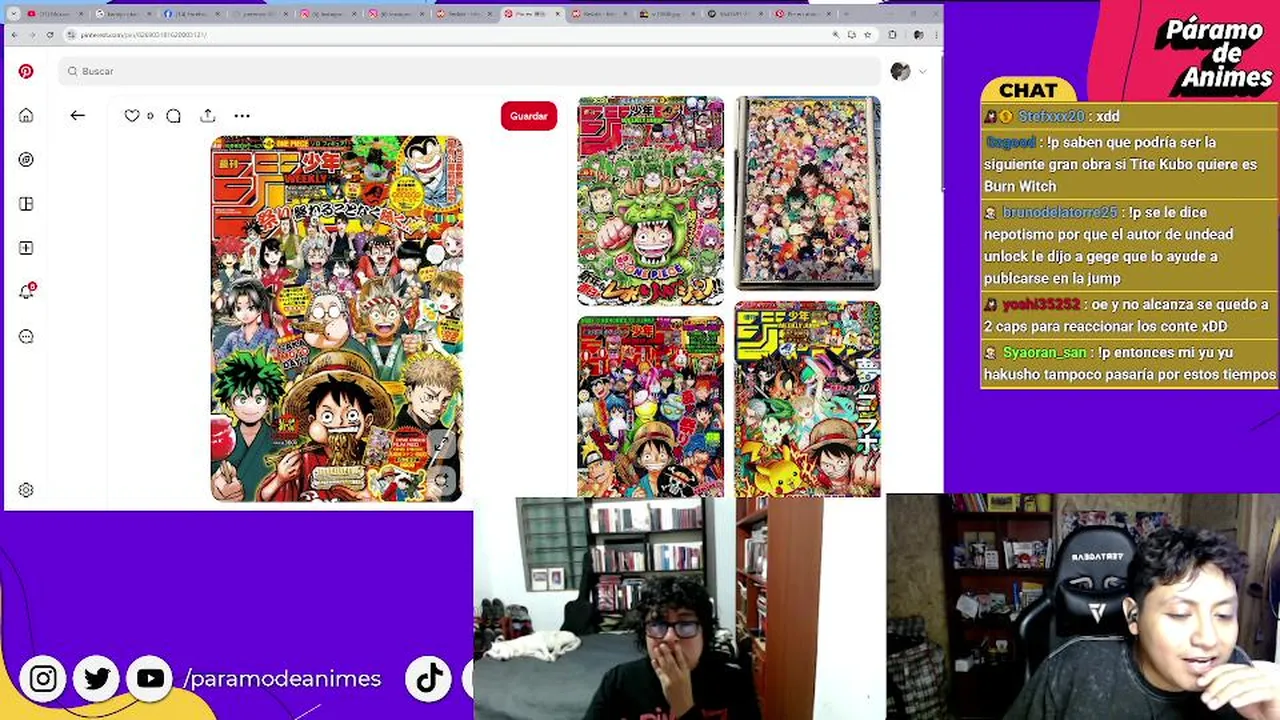Screen dimensions: 1280x720
Task: Open the Explore compass icon in sidebar
Action: click(x=26, y=159)
